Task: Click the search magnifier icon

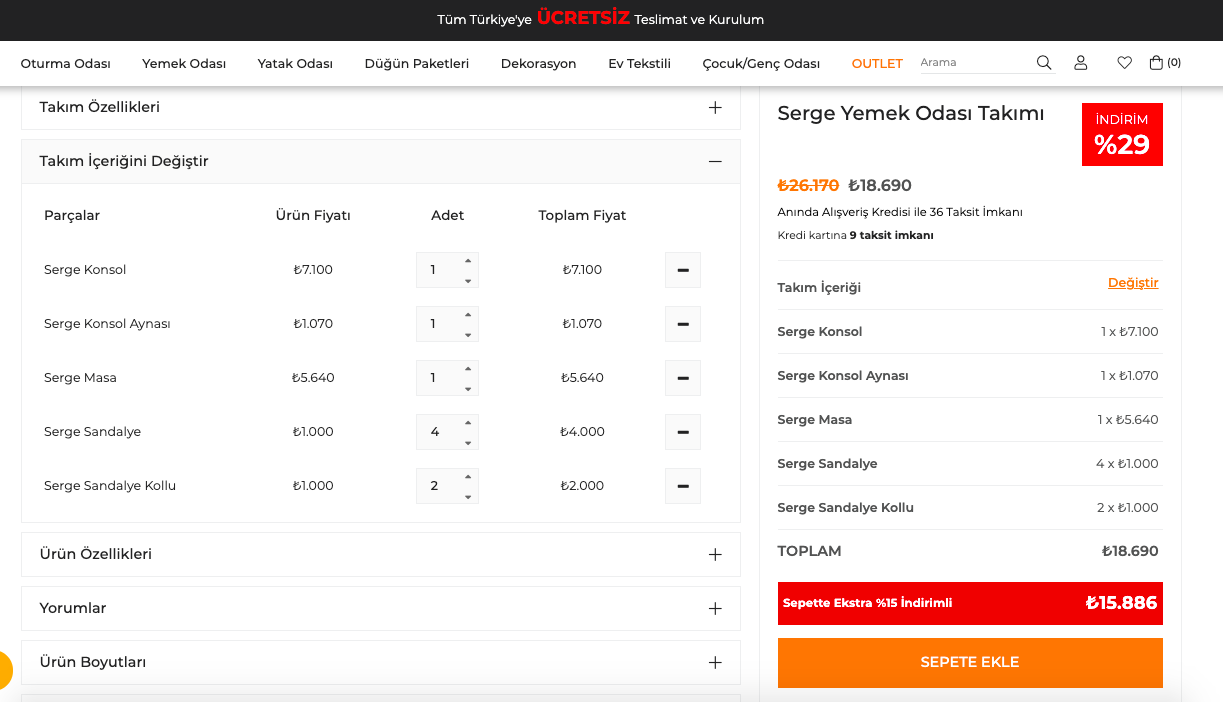Action: point(1044,63)
